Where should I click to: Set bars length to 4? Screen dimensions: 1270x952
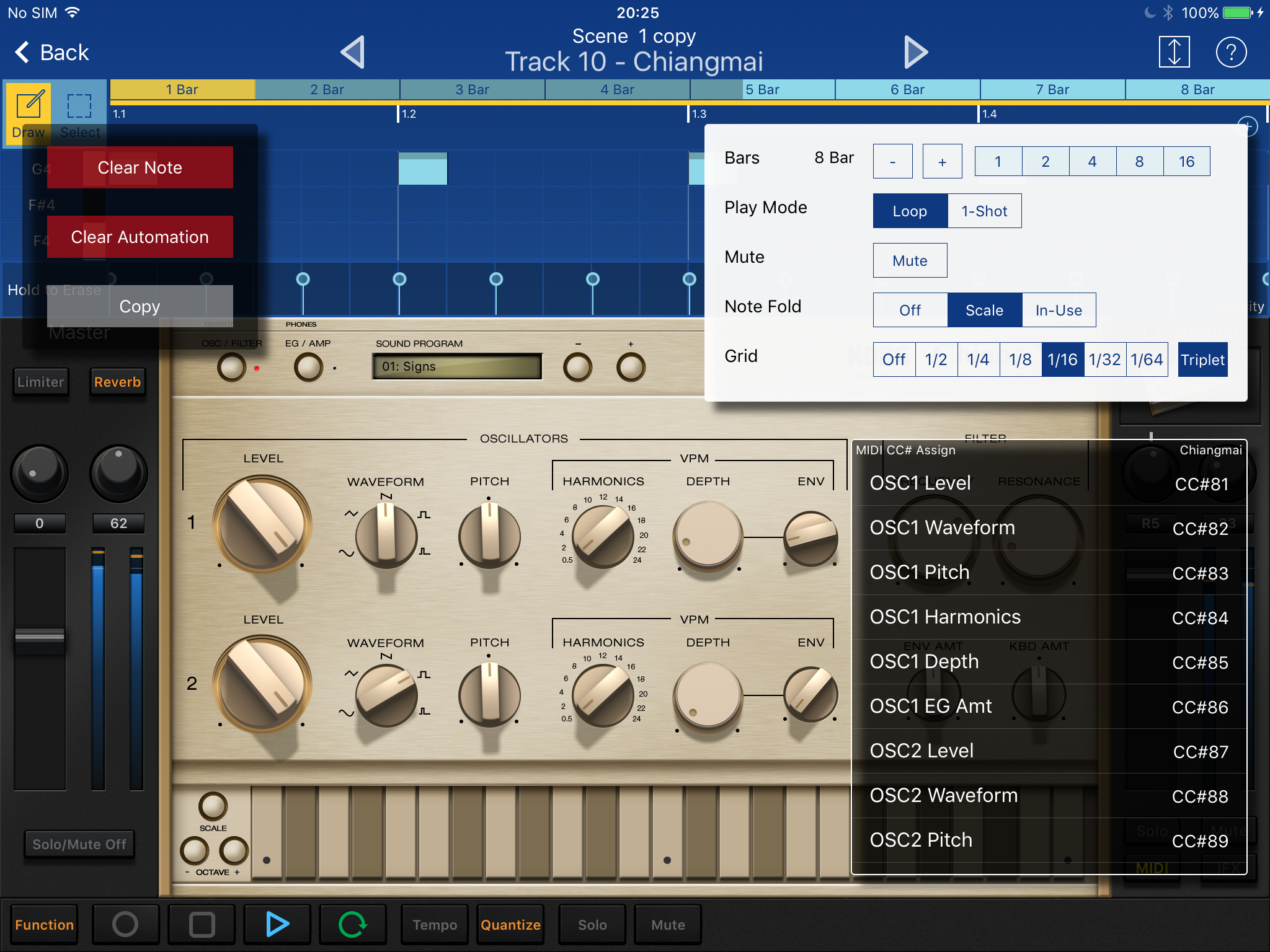pyautogui.click(x=1092, y=161)
